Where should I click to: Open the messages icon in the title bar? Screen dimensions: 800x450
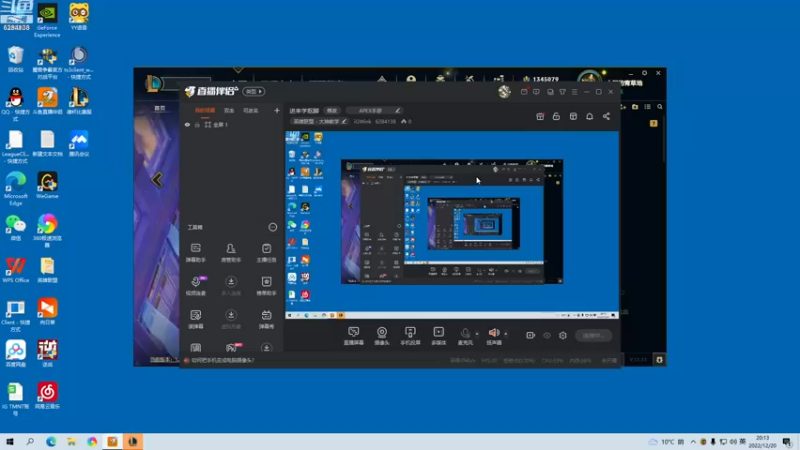pyautogui.click(x=524, y=92)
